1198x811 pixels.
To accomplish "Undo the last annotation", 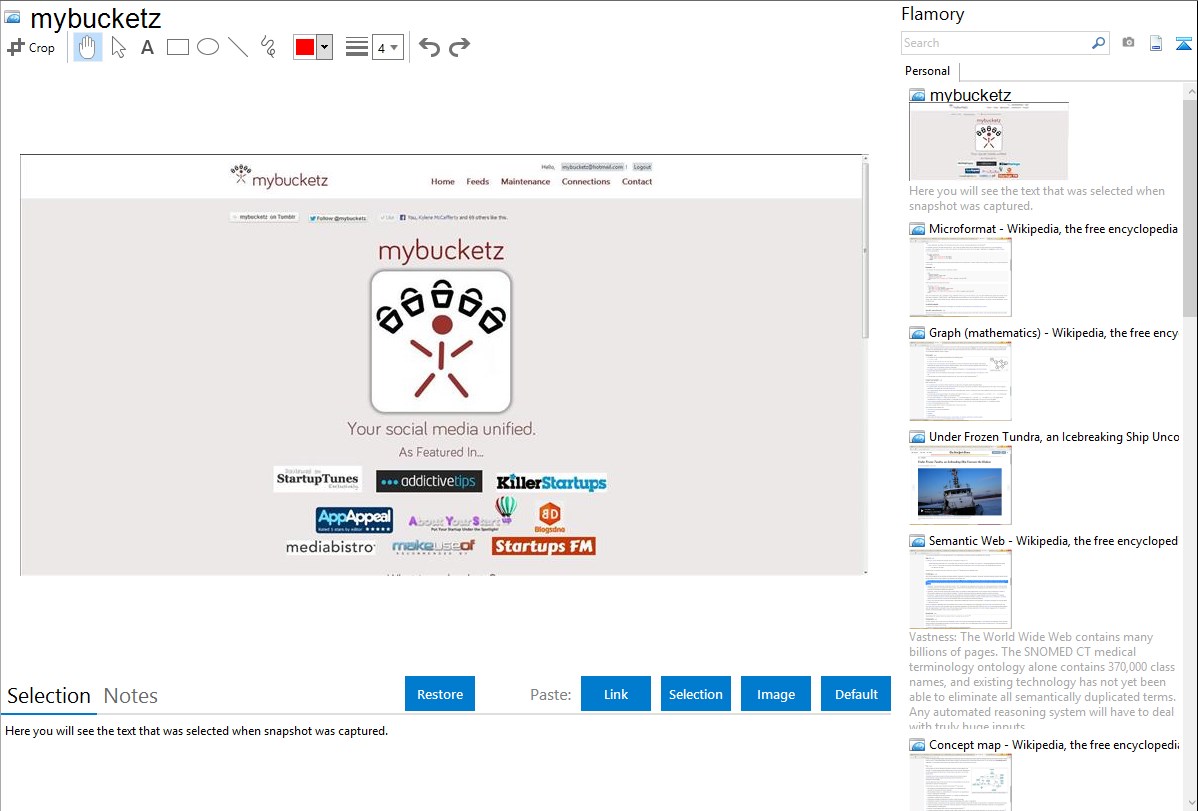I will click(429, 47).
